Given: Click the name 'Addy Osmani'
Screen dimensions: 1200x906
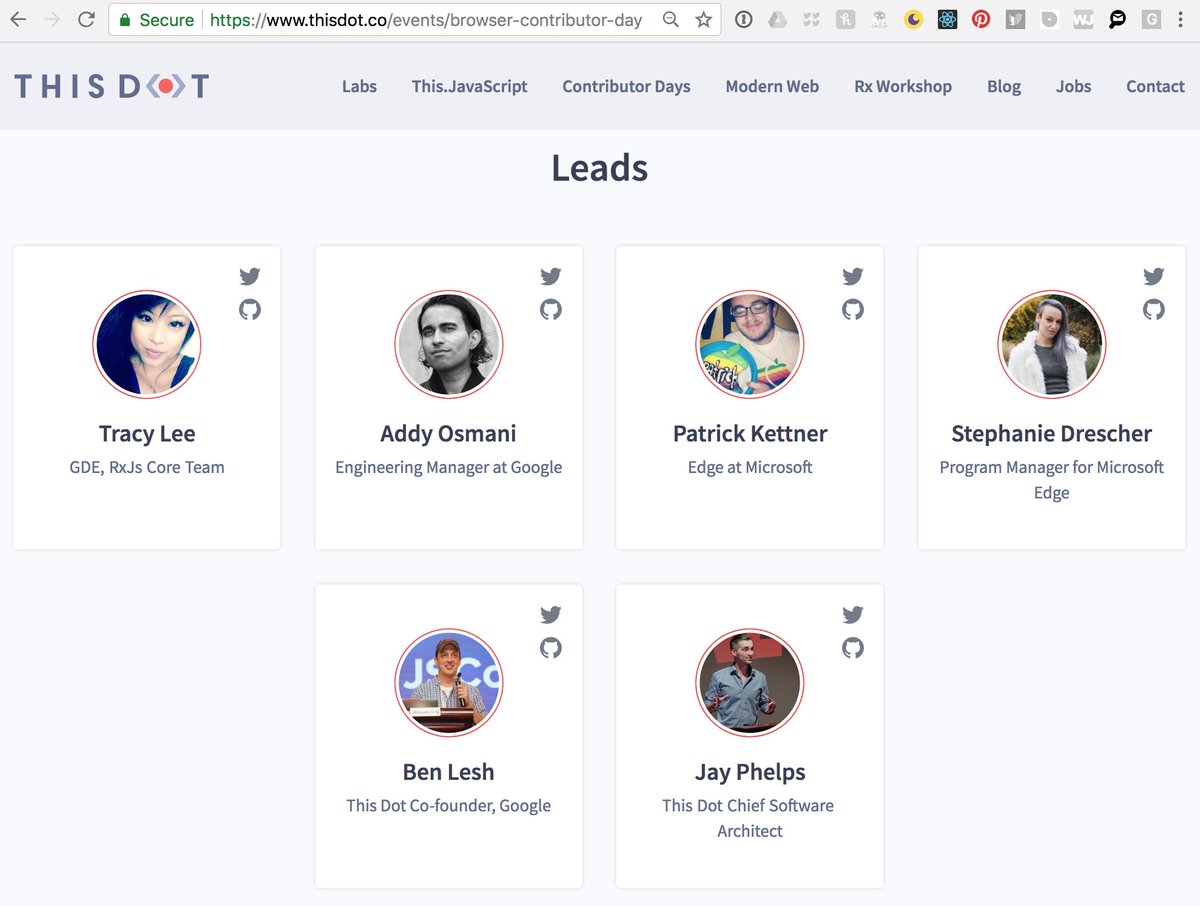Looking at the screenshot, I should [449, 434].
